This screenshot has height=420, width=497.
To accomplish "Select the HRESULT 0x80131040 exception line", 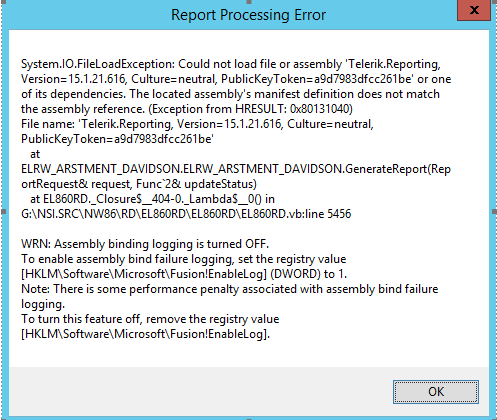I will coord(187,109).
